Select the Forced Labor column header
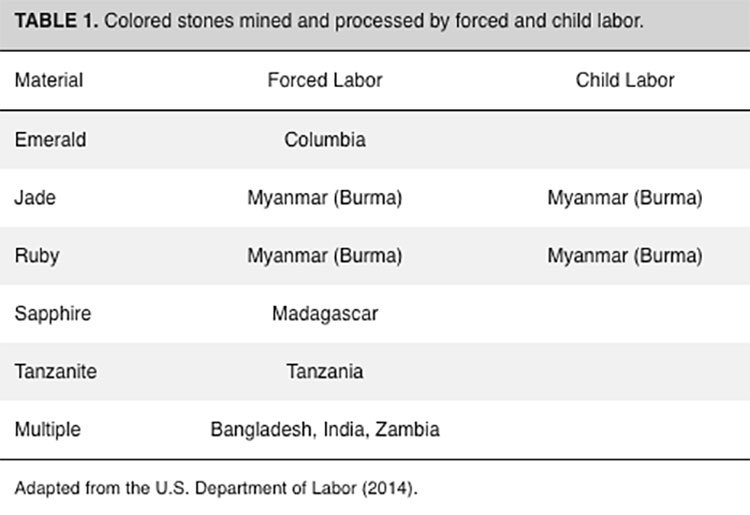This screenshot has width=750, height=515. [x=325, y=80]
